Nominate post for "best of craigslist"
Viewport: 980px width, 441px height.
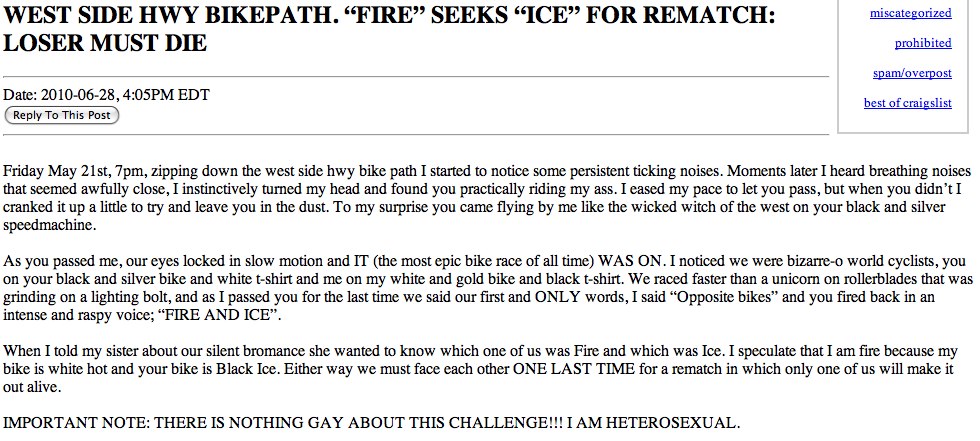coord(907,103)
